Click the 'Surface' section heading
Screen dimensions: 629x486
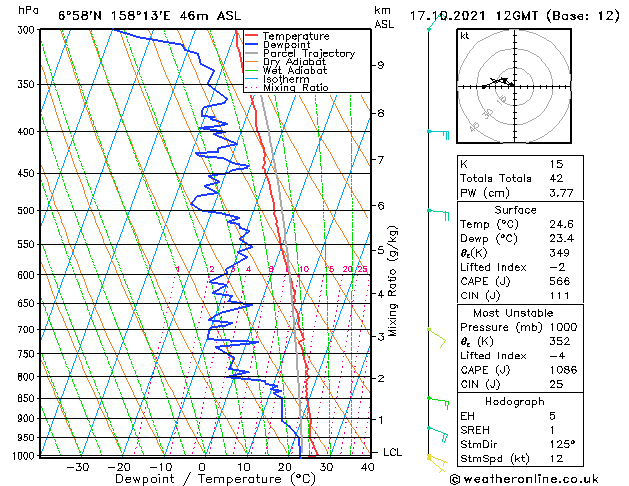click(515, 210)
